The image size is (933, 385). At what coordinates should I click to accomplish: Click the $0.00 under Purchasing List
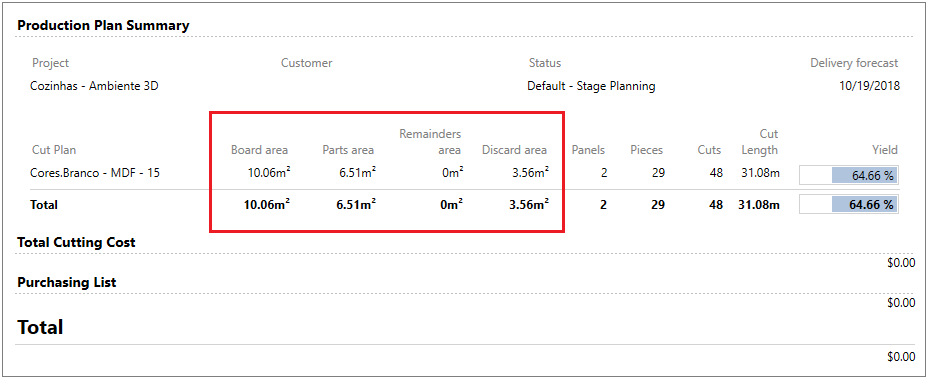[901, 303]
